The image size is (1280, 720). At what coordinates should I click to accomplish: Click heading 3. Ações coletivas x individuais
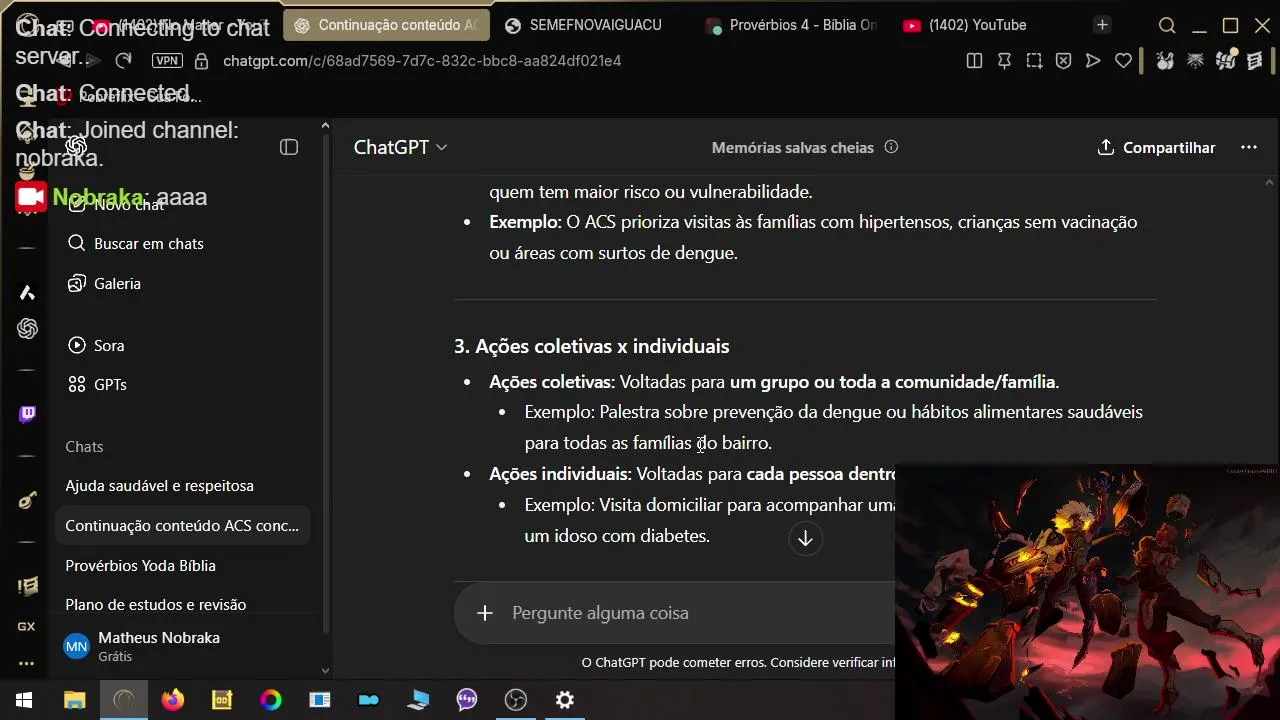(592, 346)
